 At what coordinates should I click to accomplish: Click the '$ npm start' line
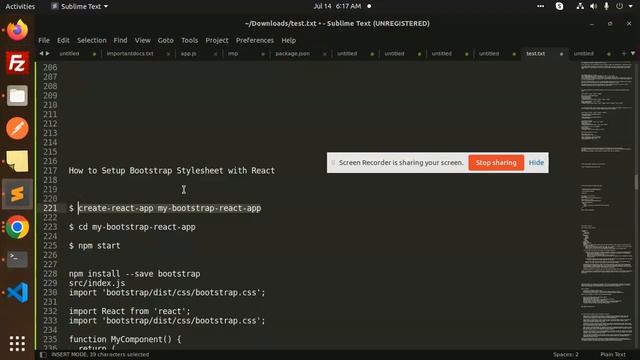[94, 246]
